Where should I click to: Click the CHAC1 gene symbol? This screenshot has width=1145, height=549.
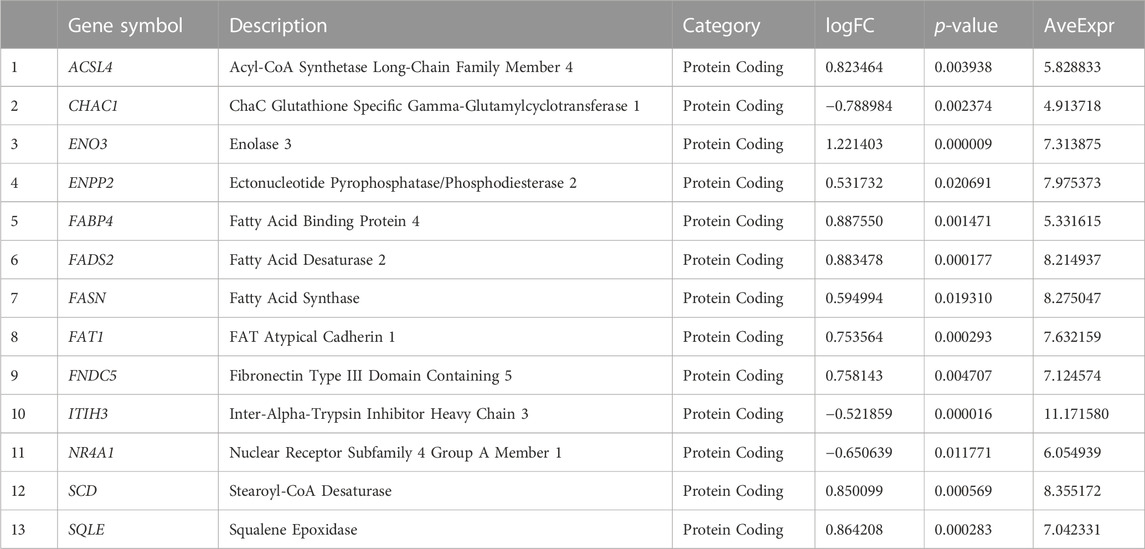(x=87, y=106)
